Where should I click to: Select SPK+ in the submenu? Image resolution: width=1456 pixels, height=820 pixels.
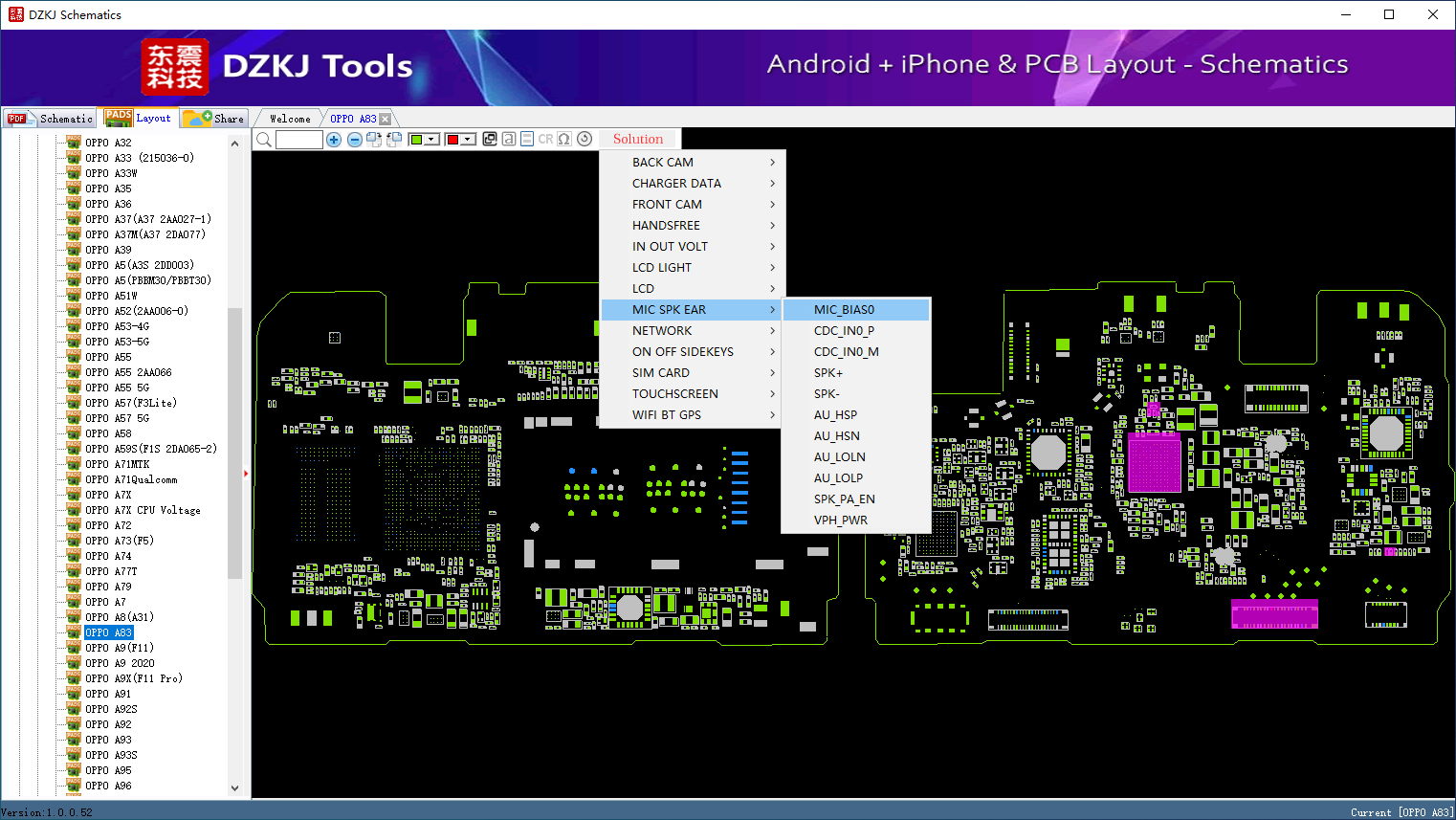856,373
